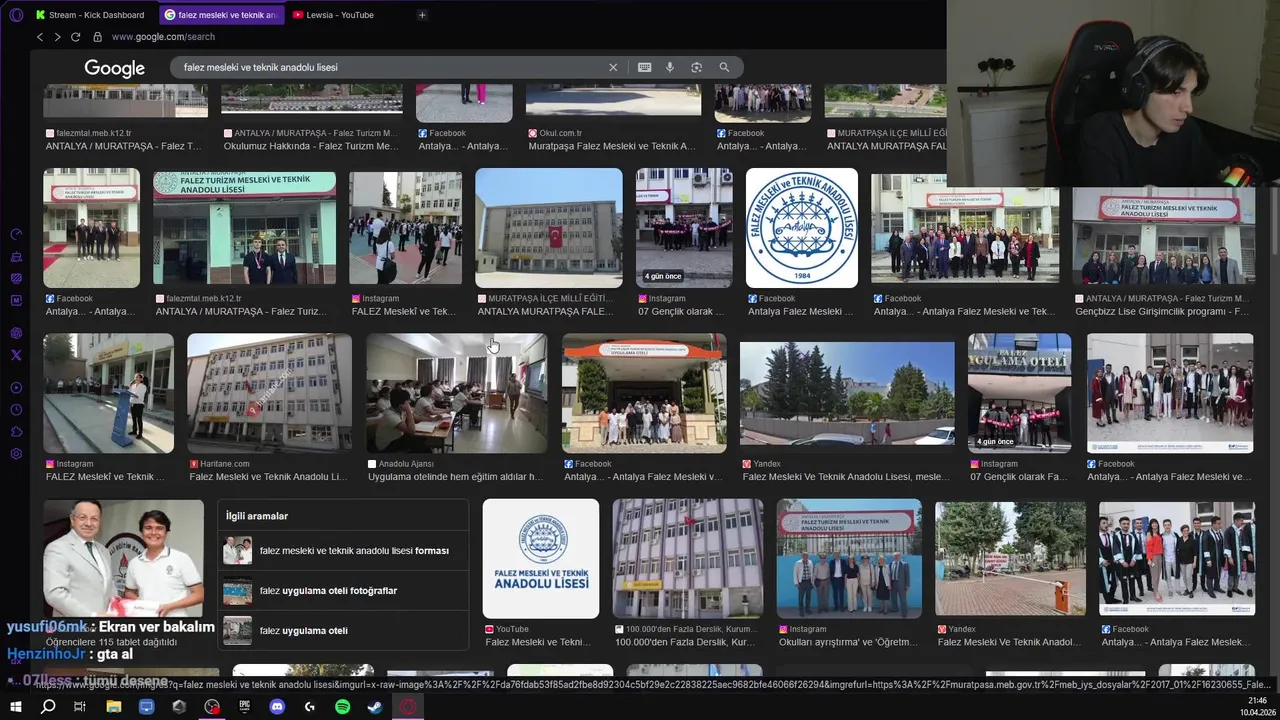Image resolution: width=1280 pixels, height=720 pixels.
Task: Open the Extensions puzzle sidebar icon
Action: pos(16,432)
